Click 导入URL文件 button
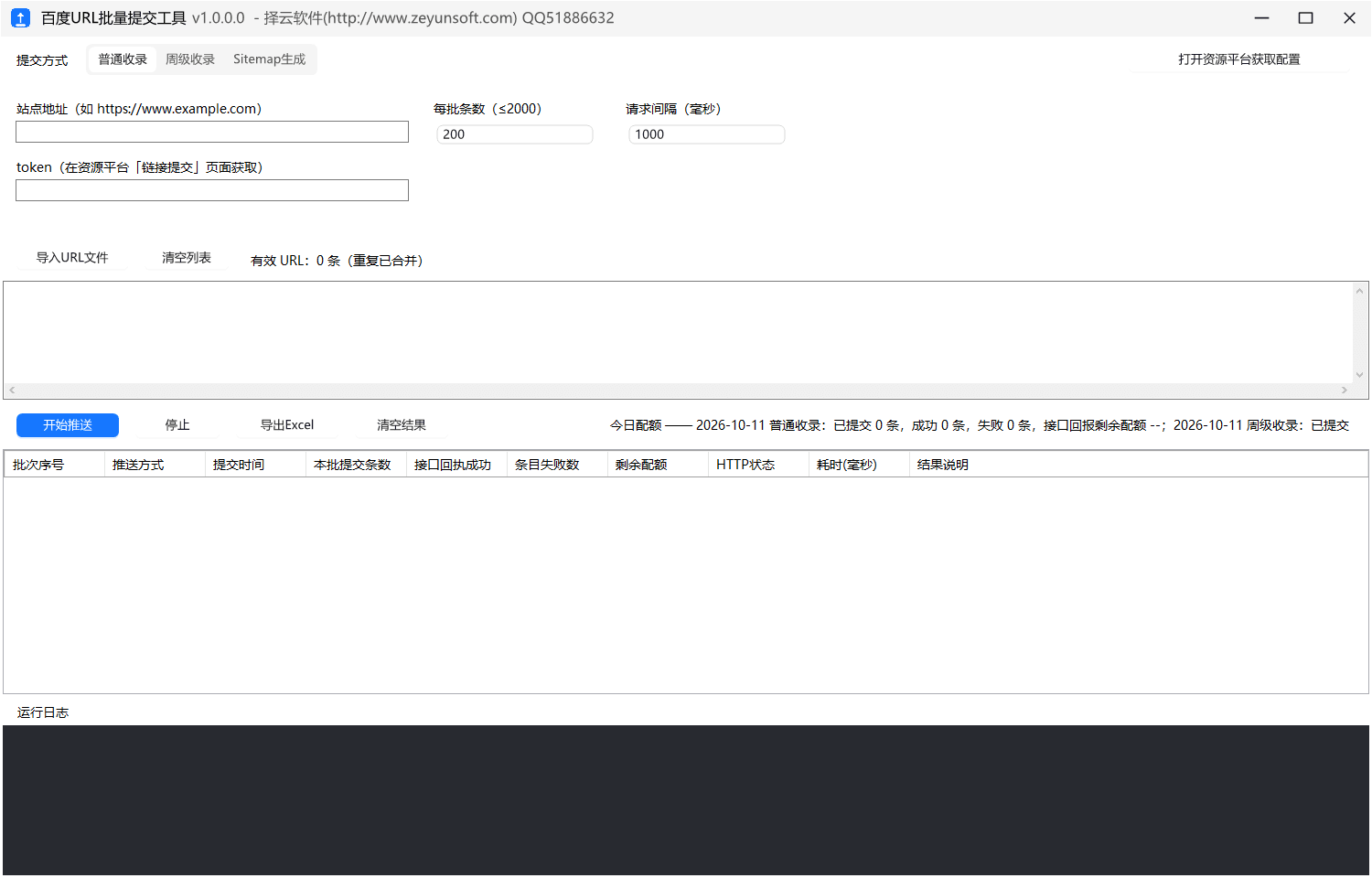This screenshot has width=1372, height=878. pos(72,258)
